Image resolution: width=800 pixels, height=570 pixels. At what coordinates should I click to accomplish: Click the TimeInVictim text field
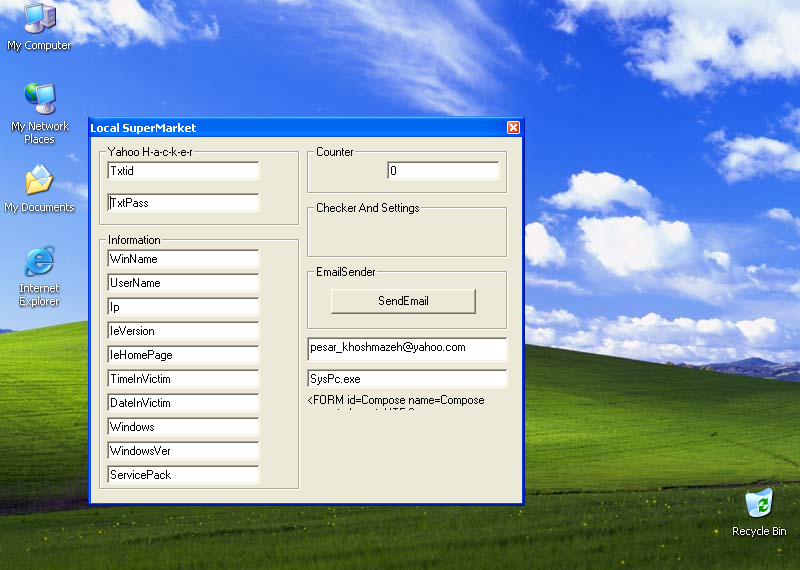pos(183,379)
